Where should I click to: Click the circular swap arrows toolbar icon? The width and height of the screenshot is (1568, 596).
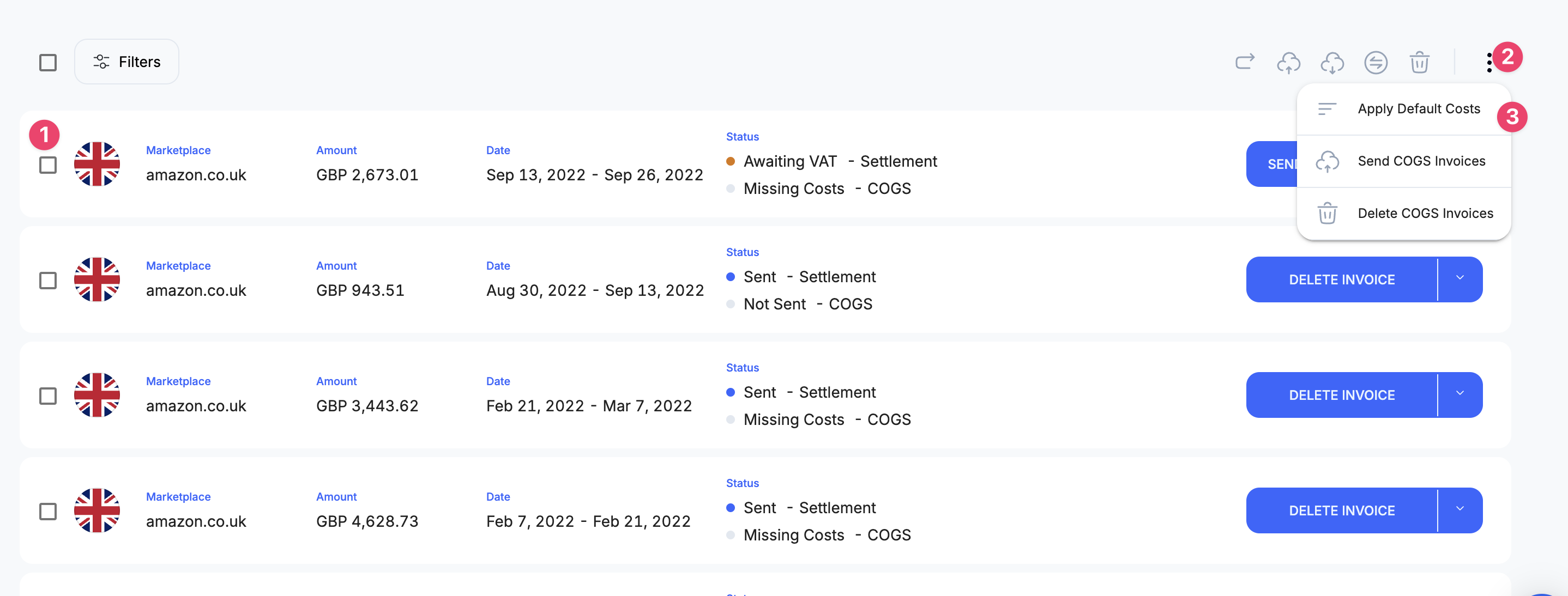point(1376,62)
